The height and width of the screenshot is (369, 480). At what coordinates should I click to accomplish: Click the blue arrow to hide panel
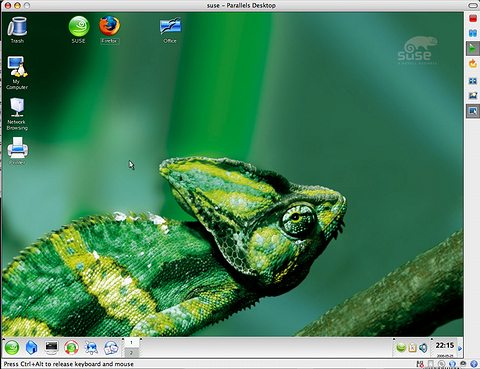(x=460, y=348)
